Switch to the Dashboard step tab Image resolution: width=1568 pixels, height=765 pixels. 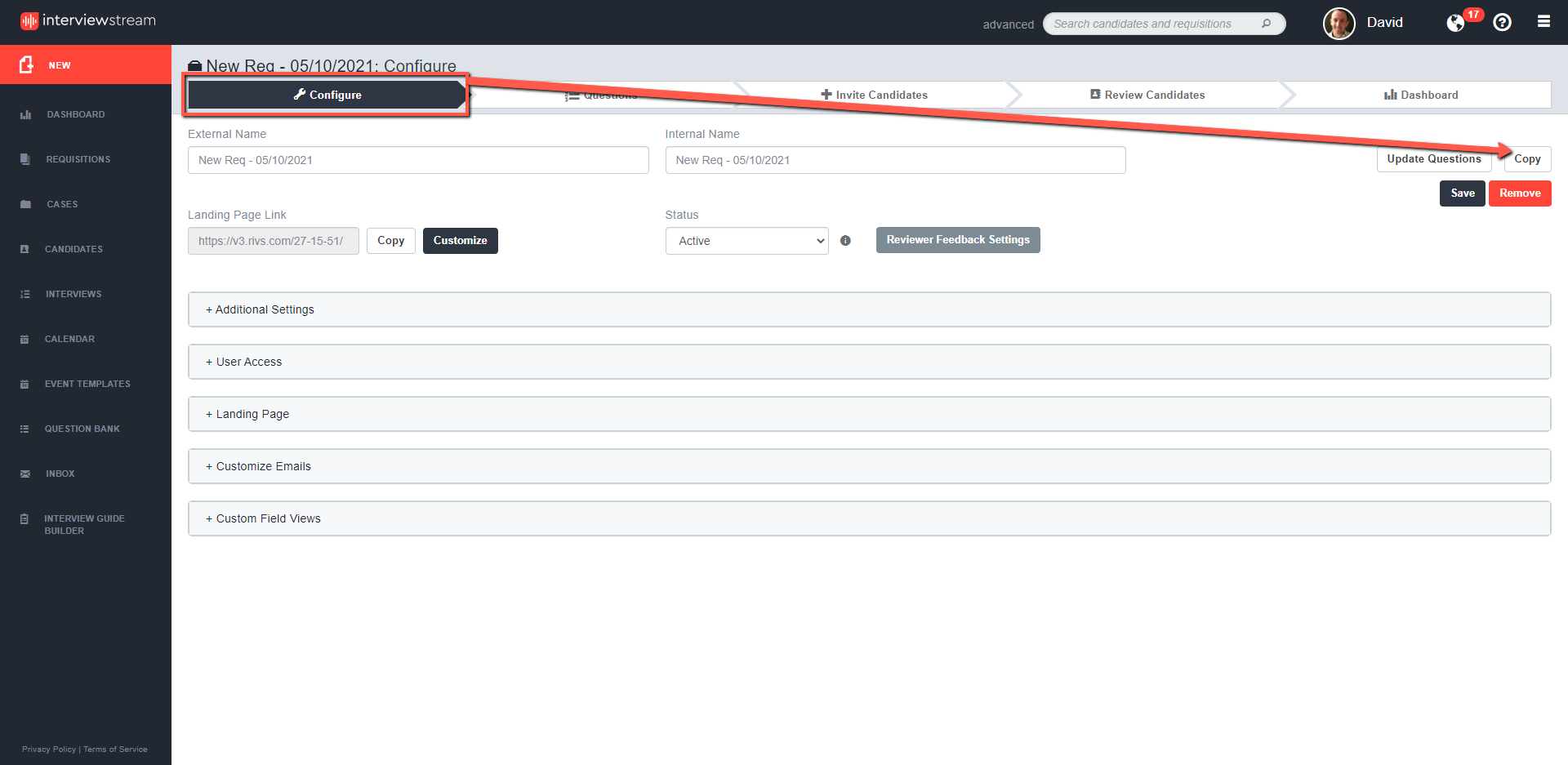[x=1421, y=95]
